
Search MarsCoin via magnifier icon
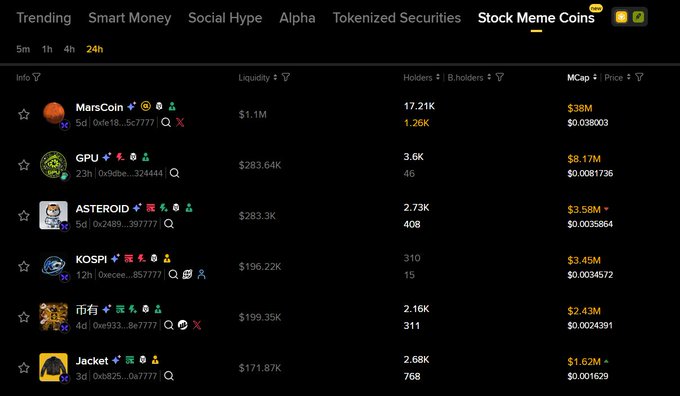166,122
